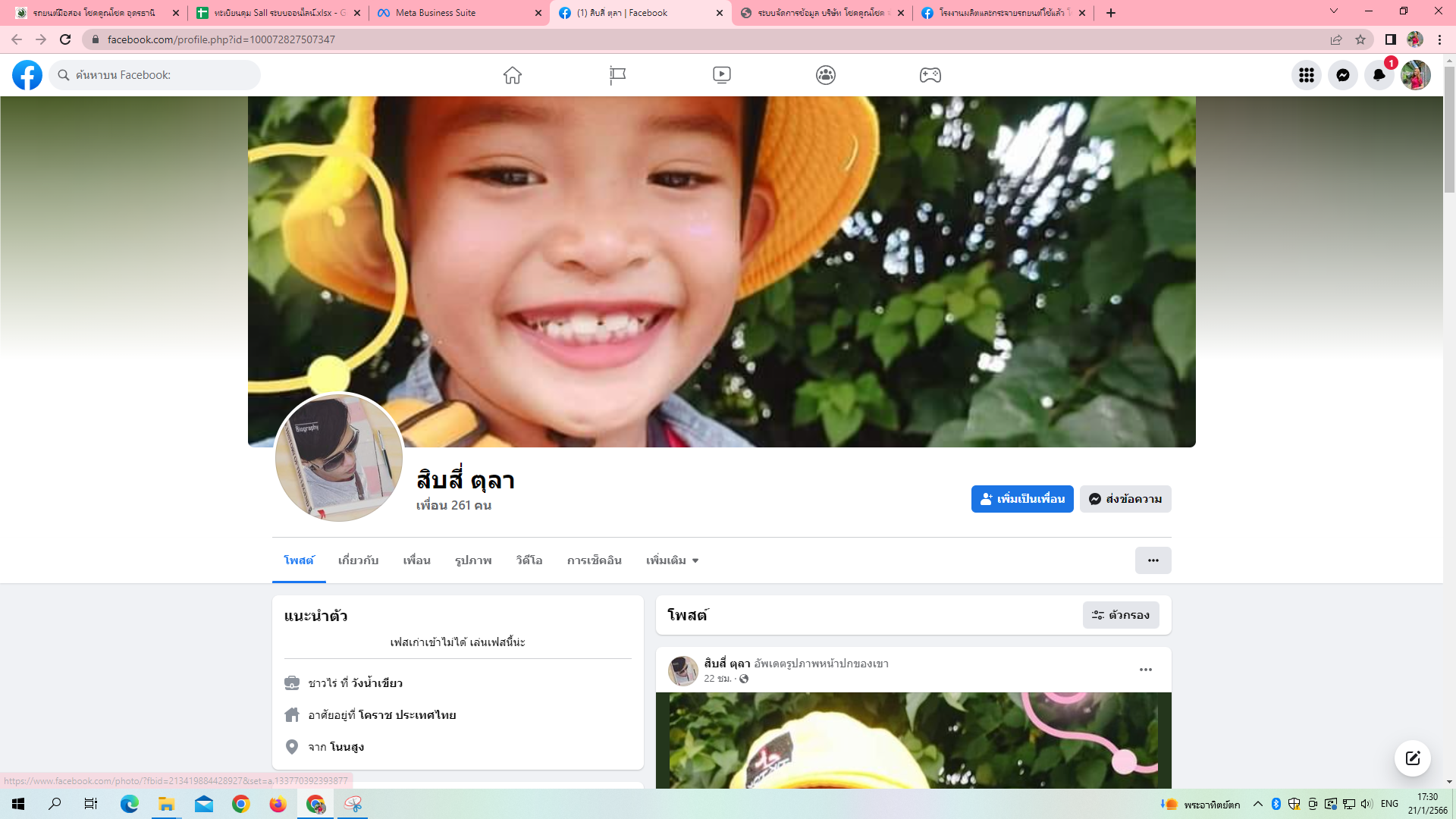Switch to the รูปภาพ tab
The height and width of the screenshot is (819, 1456).
click(473, 560)
